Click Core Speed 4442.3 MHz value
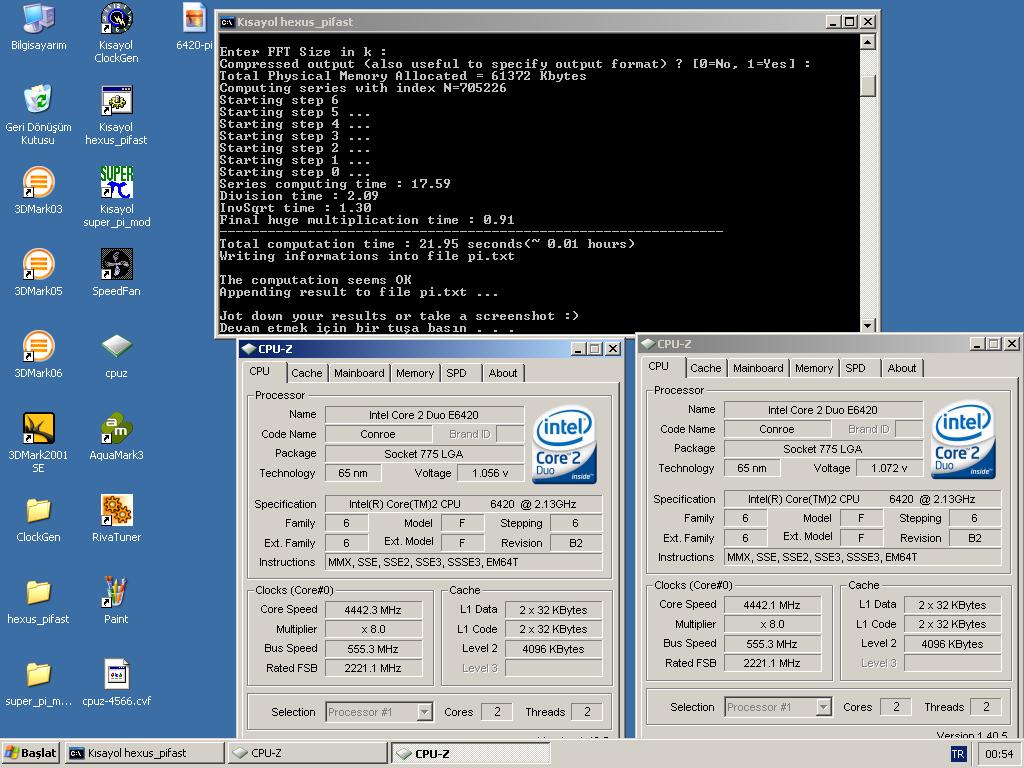The image size is (1024, 768). coord(373,610)
